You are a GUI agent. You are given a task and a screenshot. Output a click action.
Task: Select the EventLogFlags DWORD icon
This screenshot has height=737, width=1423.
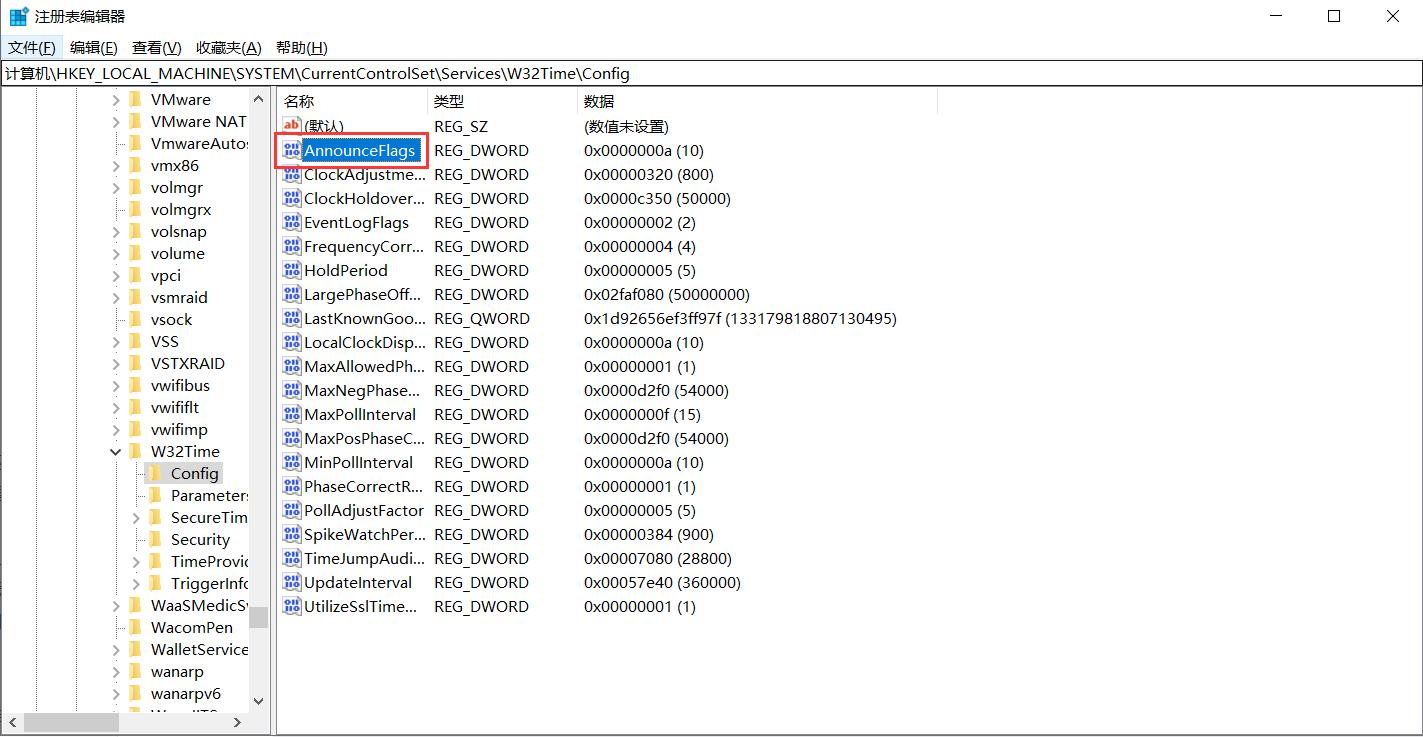[x=293, y=222]
